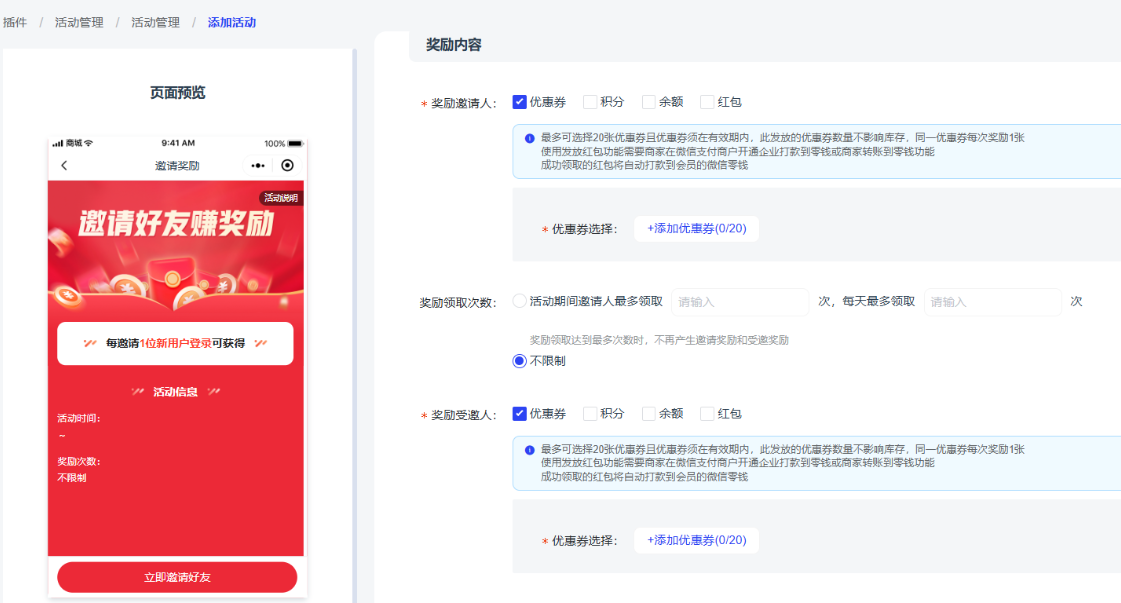Click the signal strength icon in preview status bar

click(x=57, y=143)
